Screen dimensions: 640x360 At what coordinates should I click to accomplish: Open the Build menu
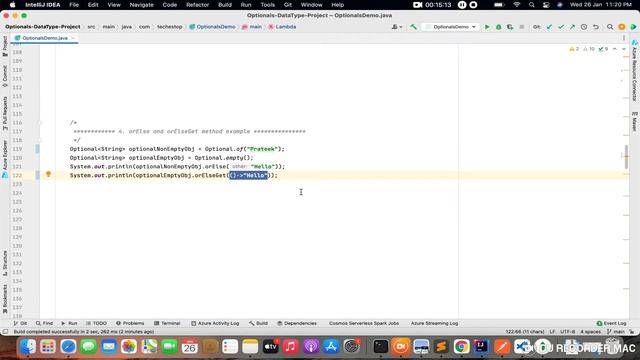tap(224, 5)
